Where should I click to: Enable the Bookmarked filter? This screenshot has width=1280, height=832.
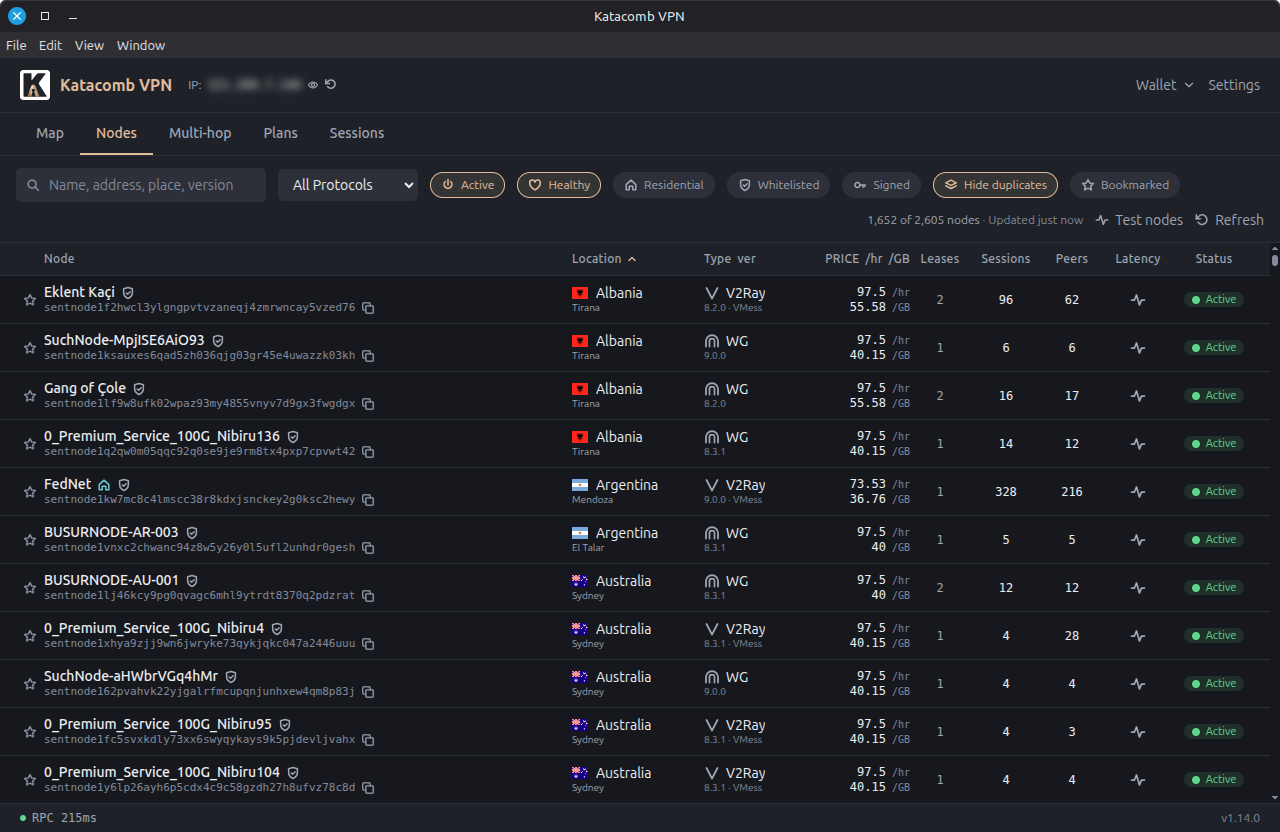coord(1125,185)
